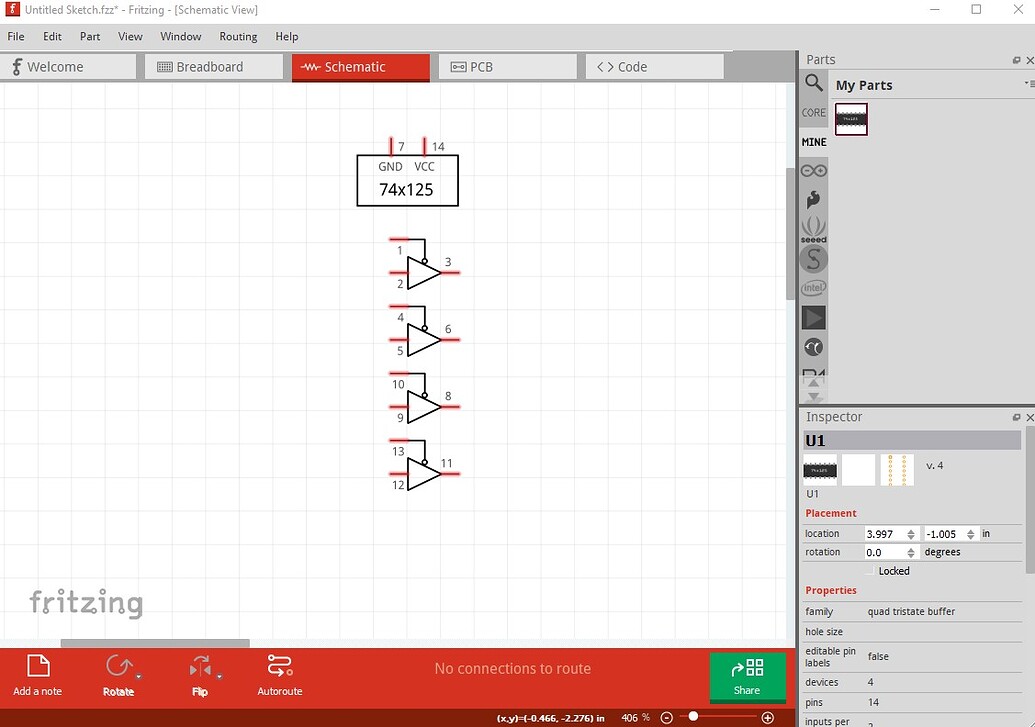Click the Inspector vertical scrollbar
The width and height of the screenshot is (1035, 727).
(x=1030, y=502)
